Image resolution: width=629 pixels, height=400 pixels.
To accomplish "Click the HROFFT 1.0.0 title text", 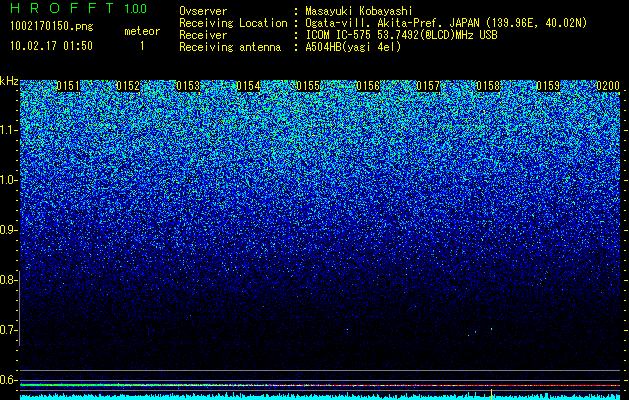I will 78,8.
